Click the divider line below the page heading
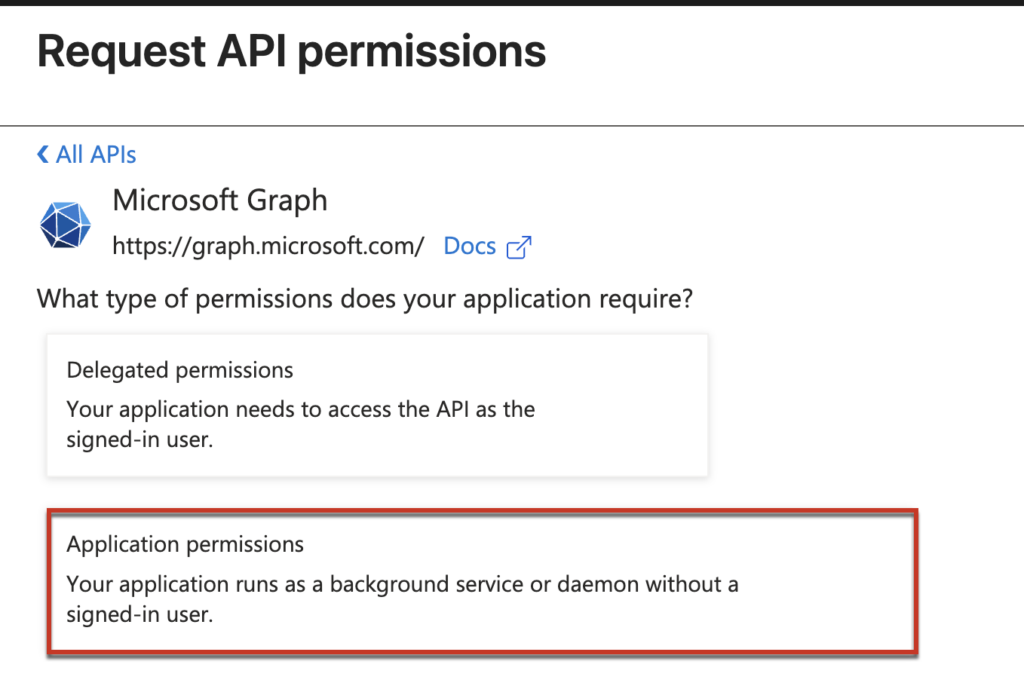 (512, 126)
